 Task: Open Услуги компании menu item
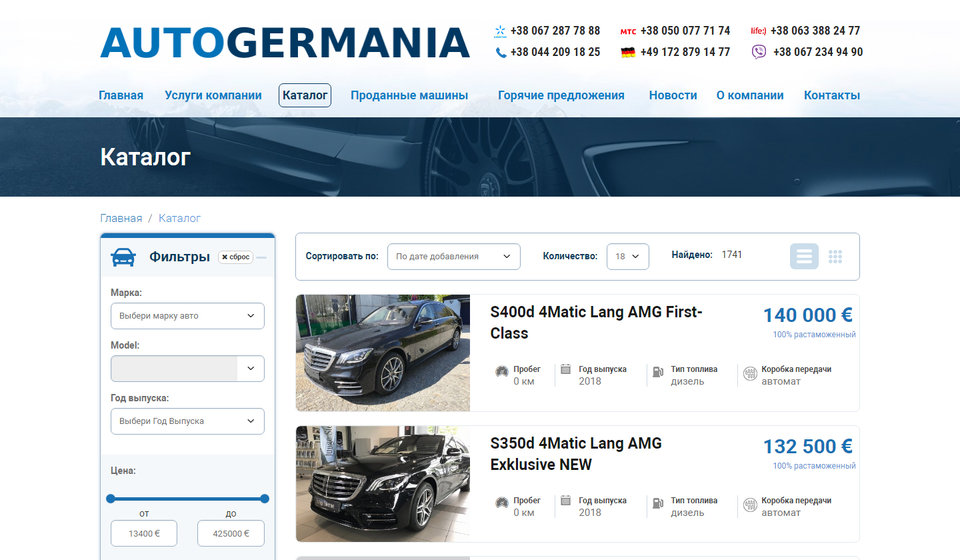pos(213,95)
